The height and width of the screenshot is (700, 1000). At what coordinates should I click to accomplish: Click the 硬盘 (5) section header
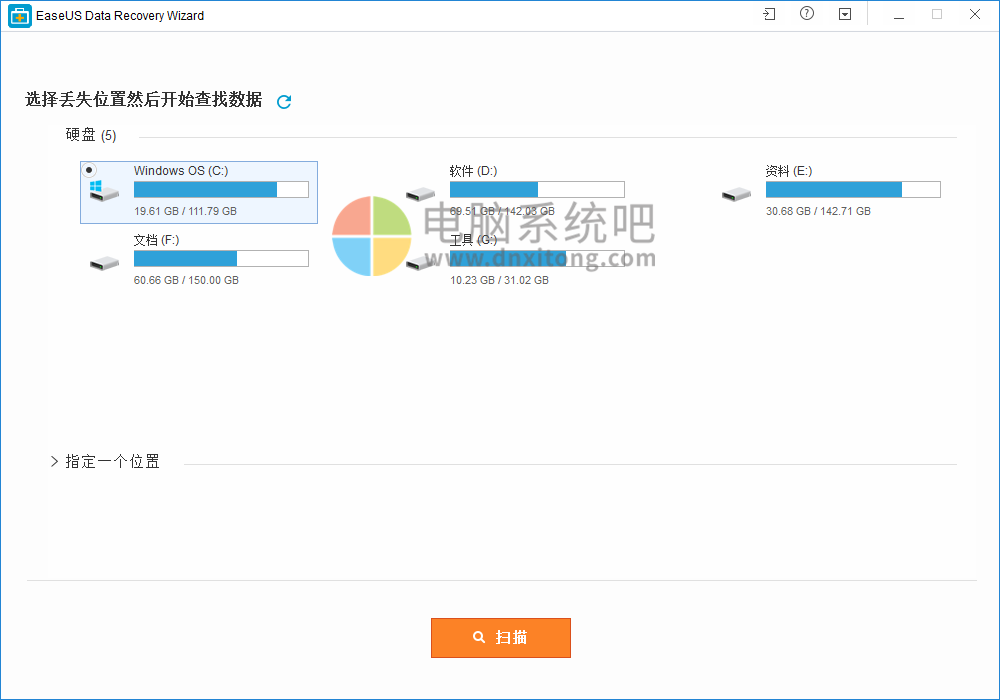point(91,135)
